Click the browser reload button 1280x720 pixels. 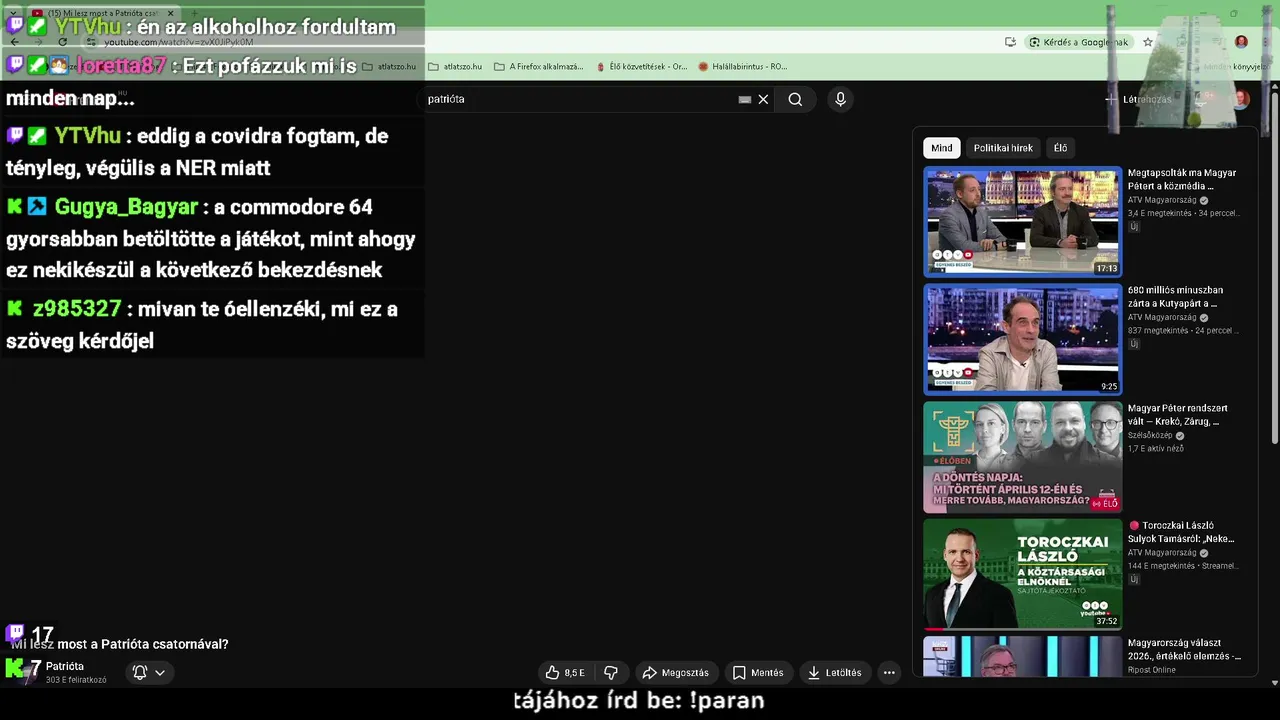click(x=62, y=42)
